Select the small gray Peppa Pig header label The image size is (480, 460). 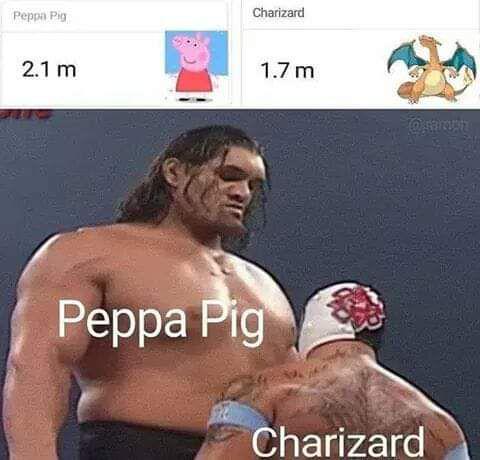pyautogui.click(x=40, y=16)
